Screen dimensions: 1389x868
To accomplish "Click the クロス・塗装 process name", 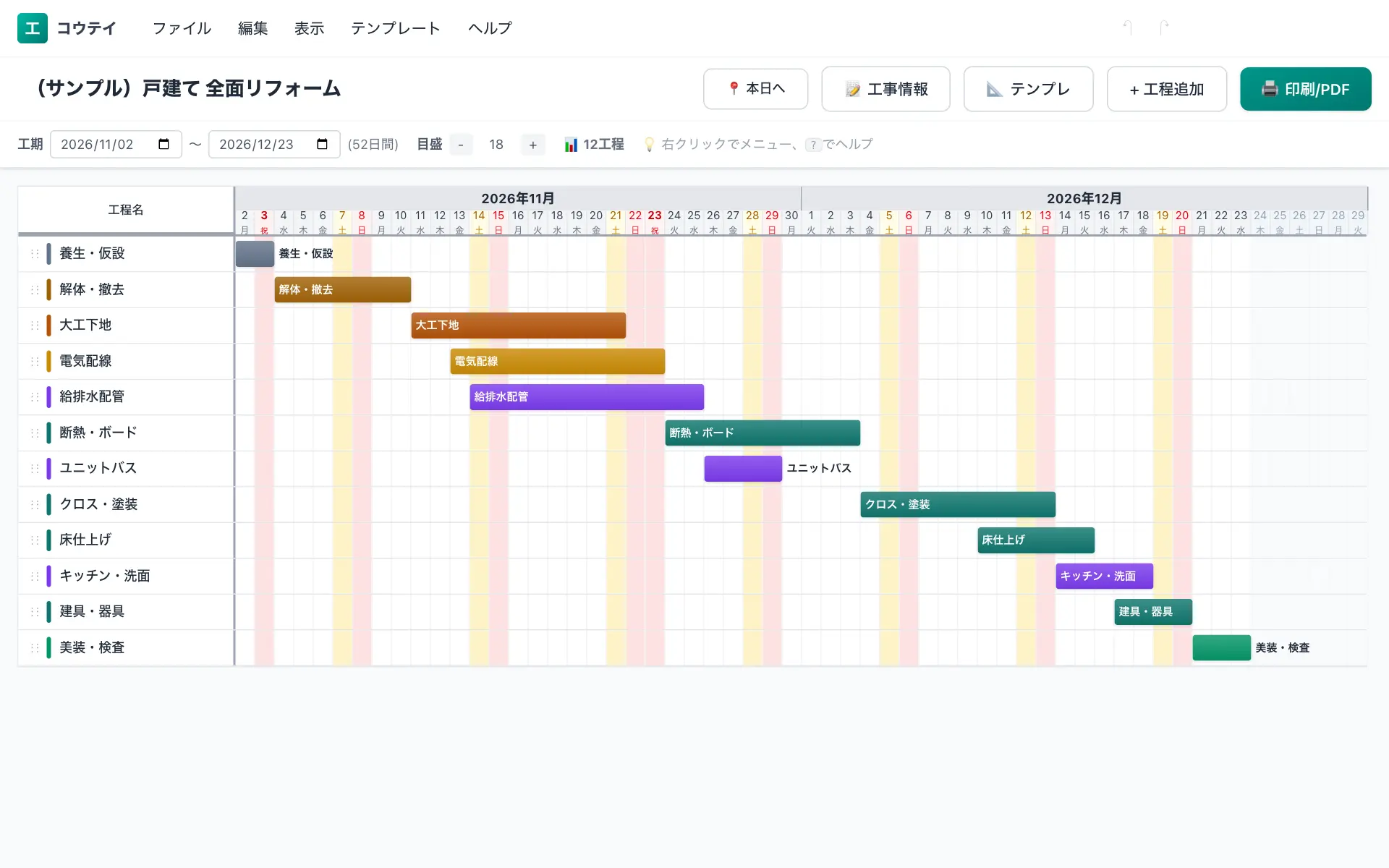I will click(98, 504).
